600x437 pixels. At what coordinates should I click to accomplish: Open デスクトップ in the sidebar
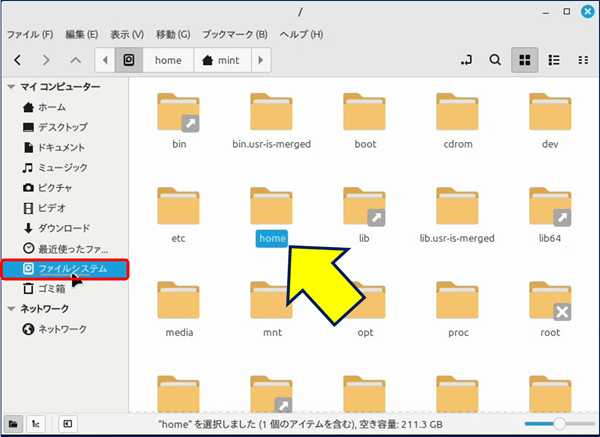pyautogui.click(x=65, y=127)
